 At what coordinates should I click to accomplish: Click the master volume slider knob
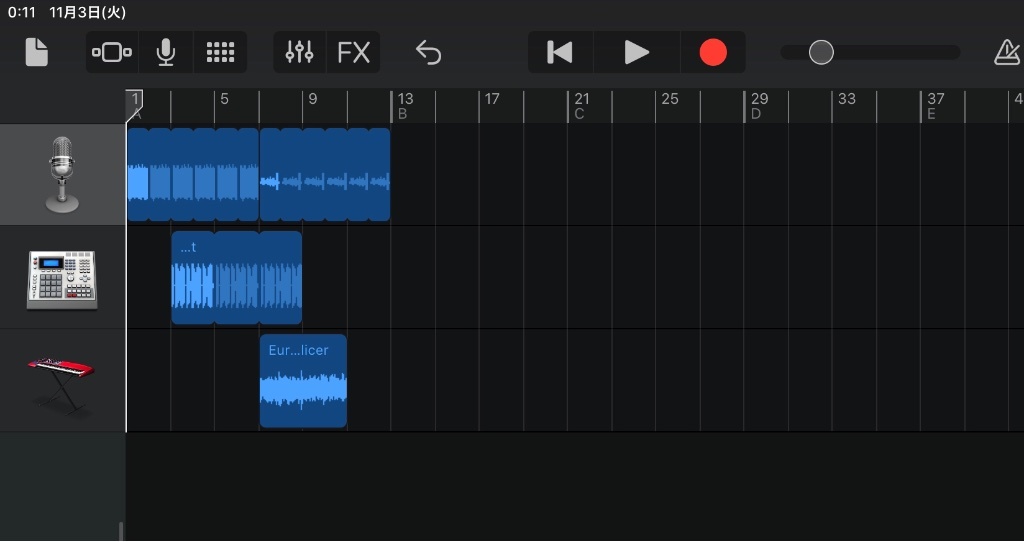point(821,52)
